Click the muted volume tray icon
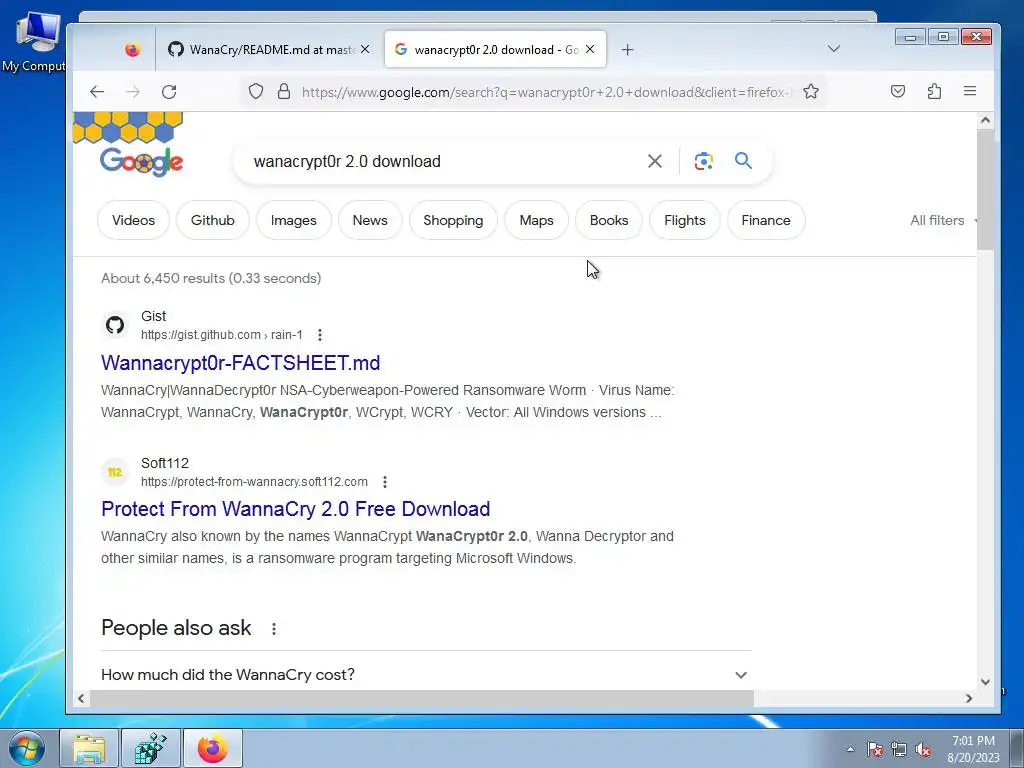The height and width of the screenshot is (768, 1024). (923, 749)
